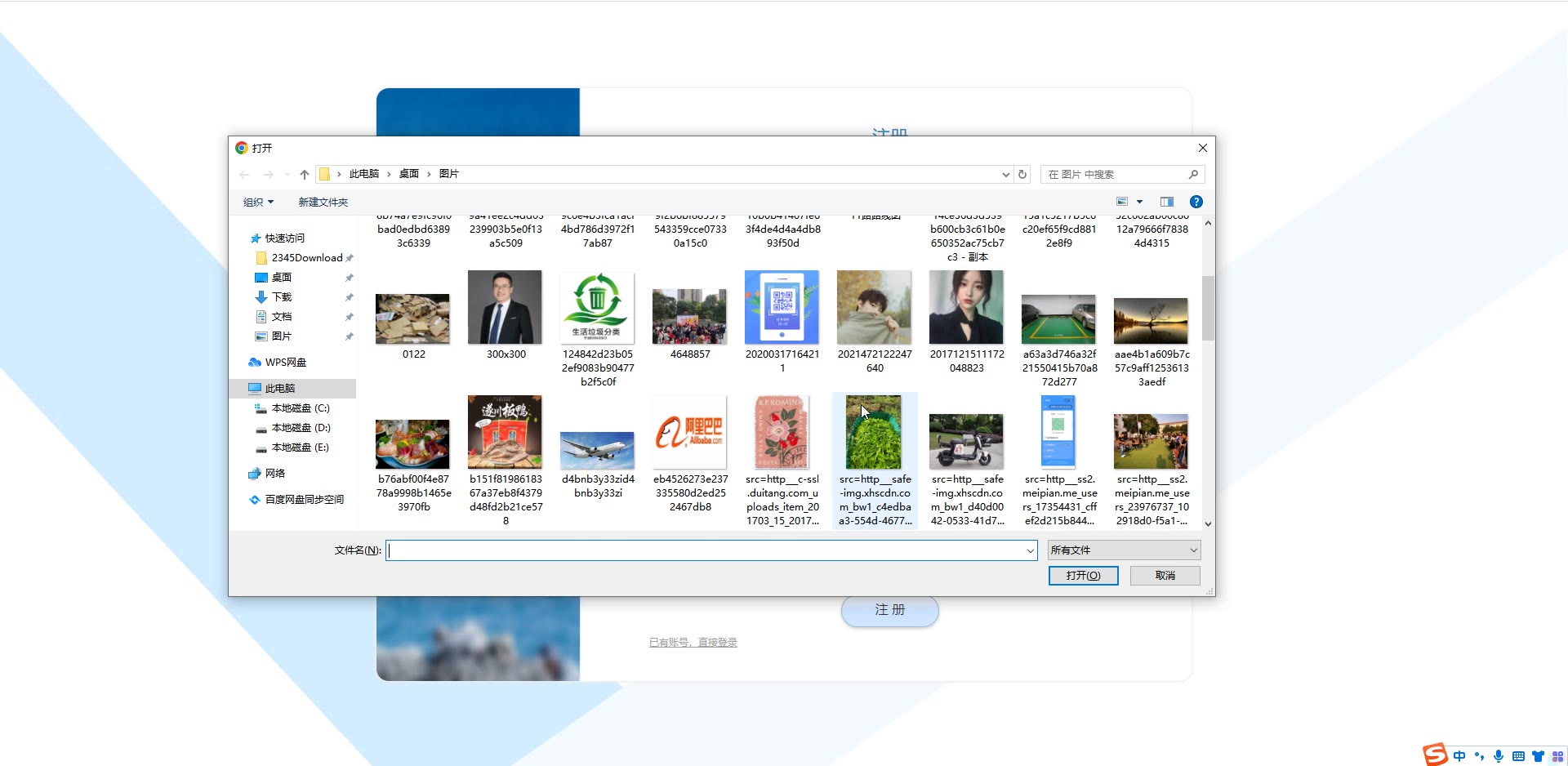Toggle the 中 Chinese input mode indicator
Viewport: 1568px width, 766px height.
click(1459, 756)
